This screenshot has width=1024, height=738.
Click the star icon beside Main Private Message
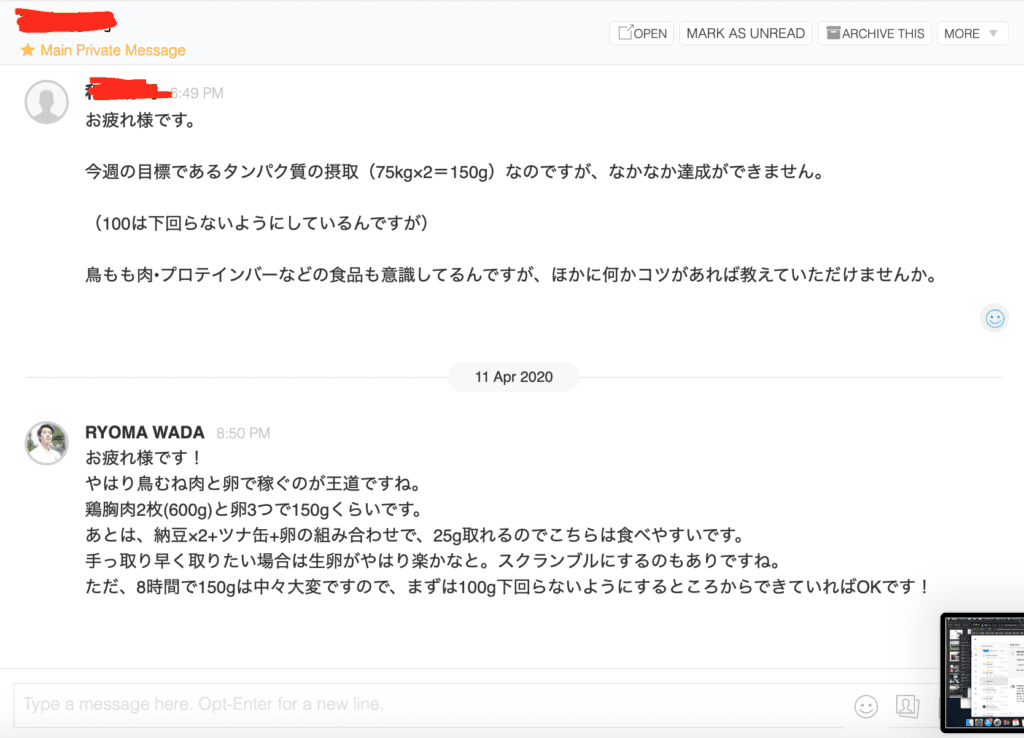coord(27,50)
